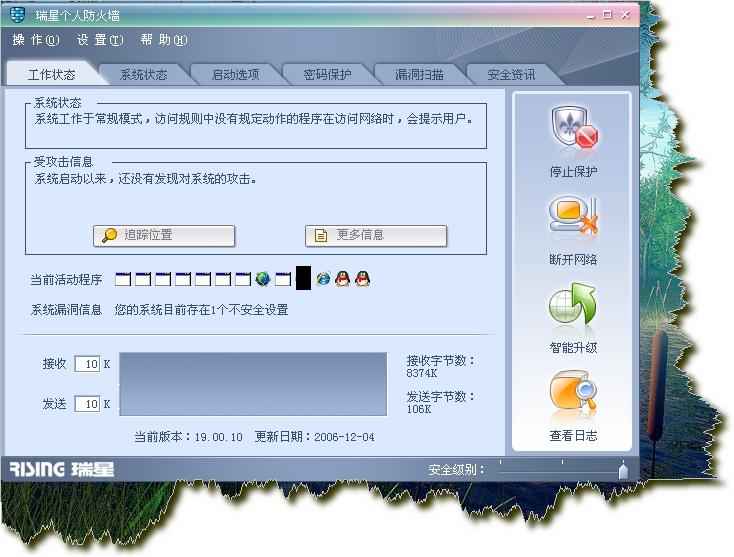
Task: Open the 帮助 menu
Action: pos(163,40)
